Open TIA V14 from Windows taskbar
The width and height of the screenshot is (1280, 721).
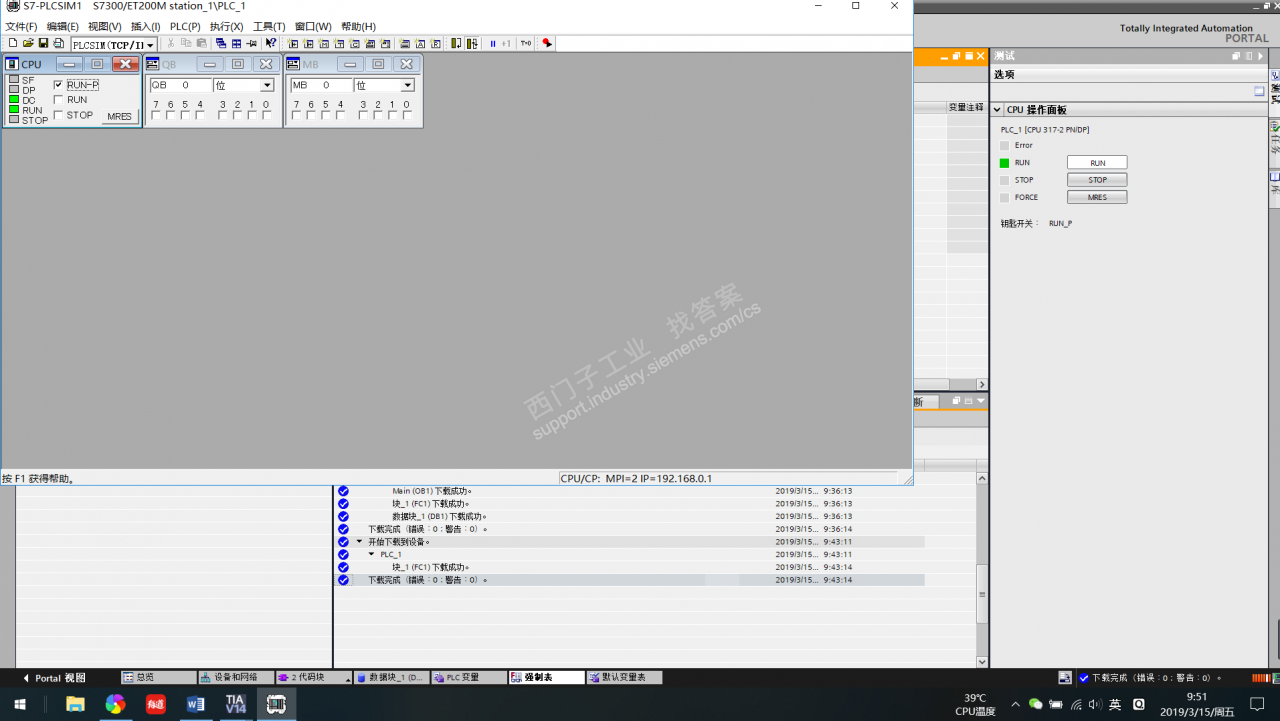[235, 704]
